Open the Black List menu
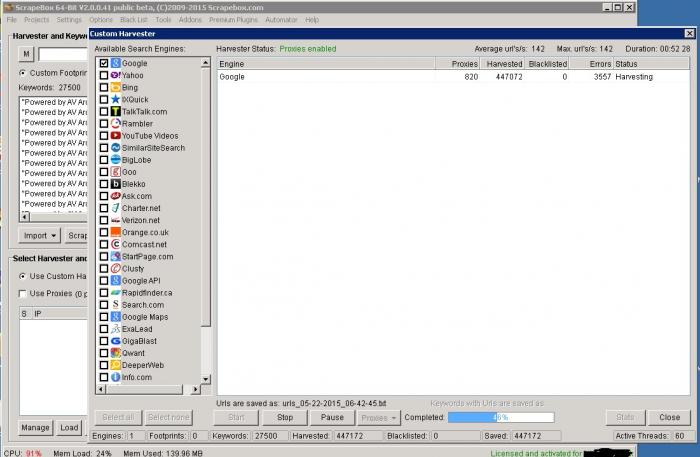The width and height of the screenshot is (700, 457). 133,20
